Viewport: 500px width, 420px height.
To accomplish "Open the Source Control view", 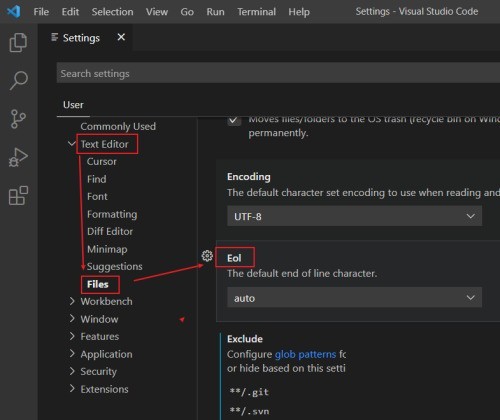I will click(18, 119).
